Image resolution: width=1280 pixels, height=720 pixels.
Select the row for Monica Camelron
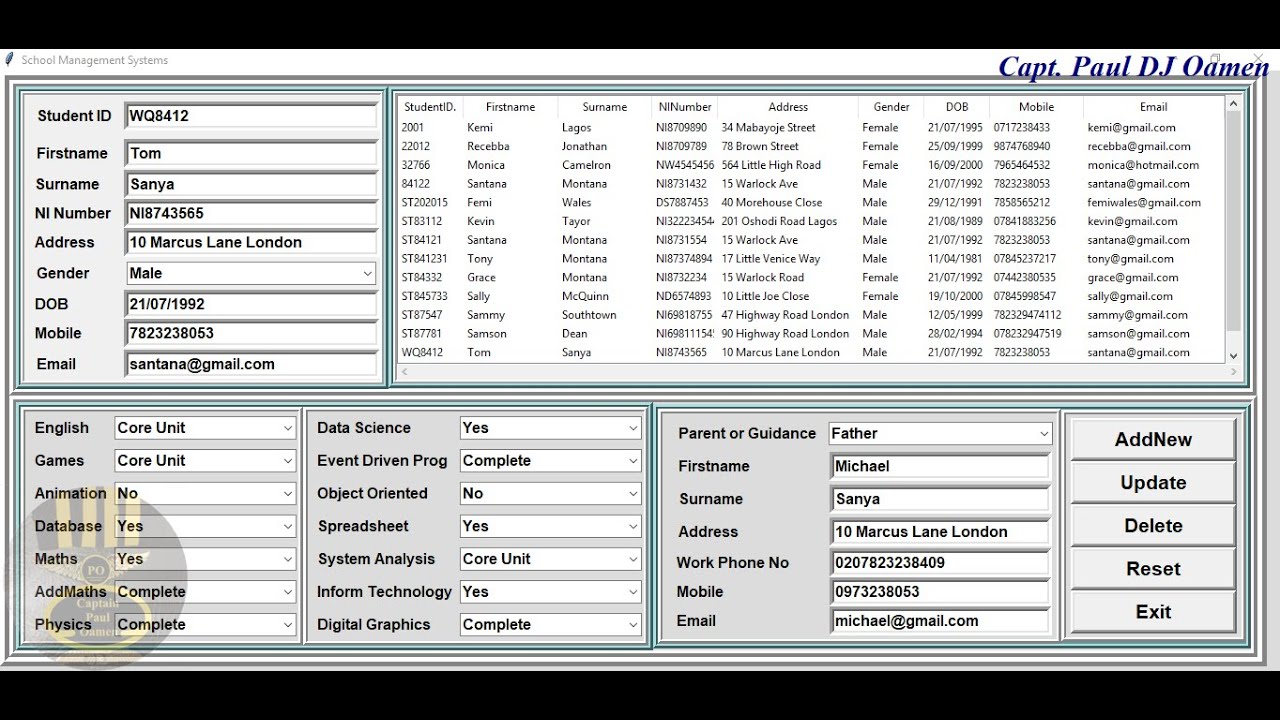[x=811, y=165]
